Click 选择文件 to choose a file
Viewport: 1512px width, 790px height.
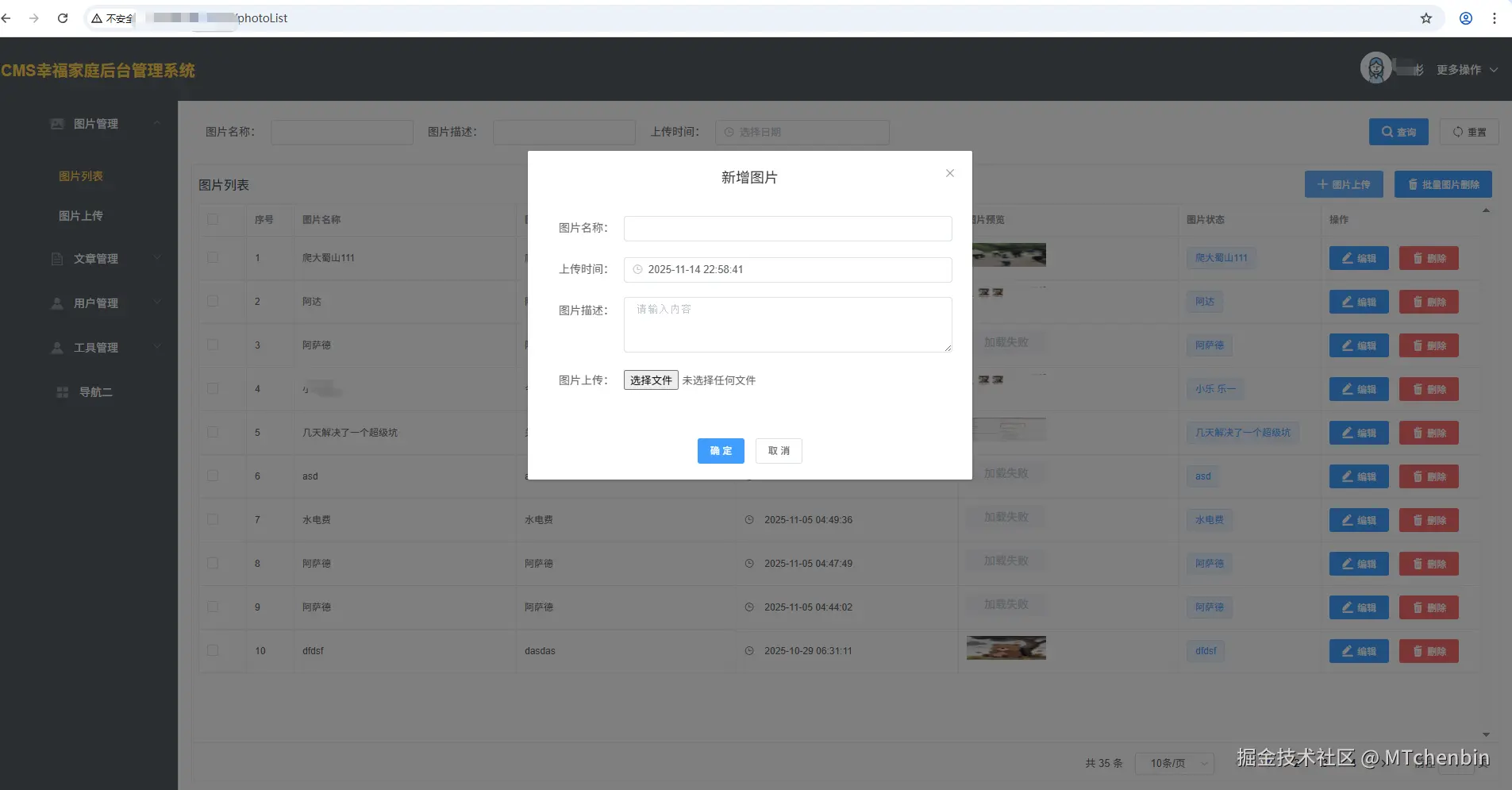coord(651,380)
